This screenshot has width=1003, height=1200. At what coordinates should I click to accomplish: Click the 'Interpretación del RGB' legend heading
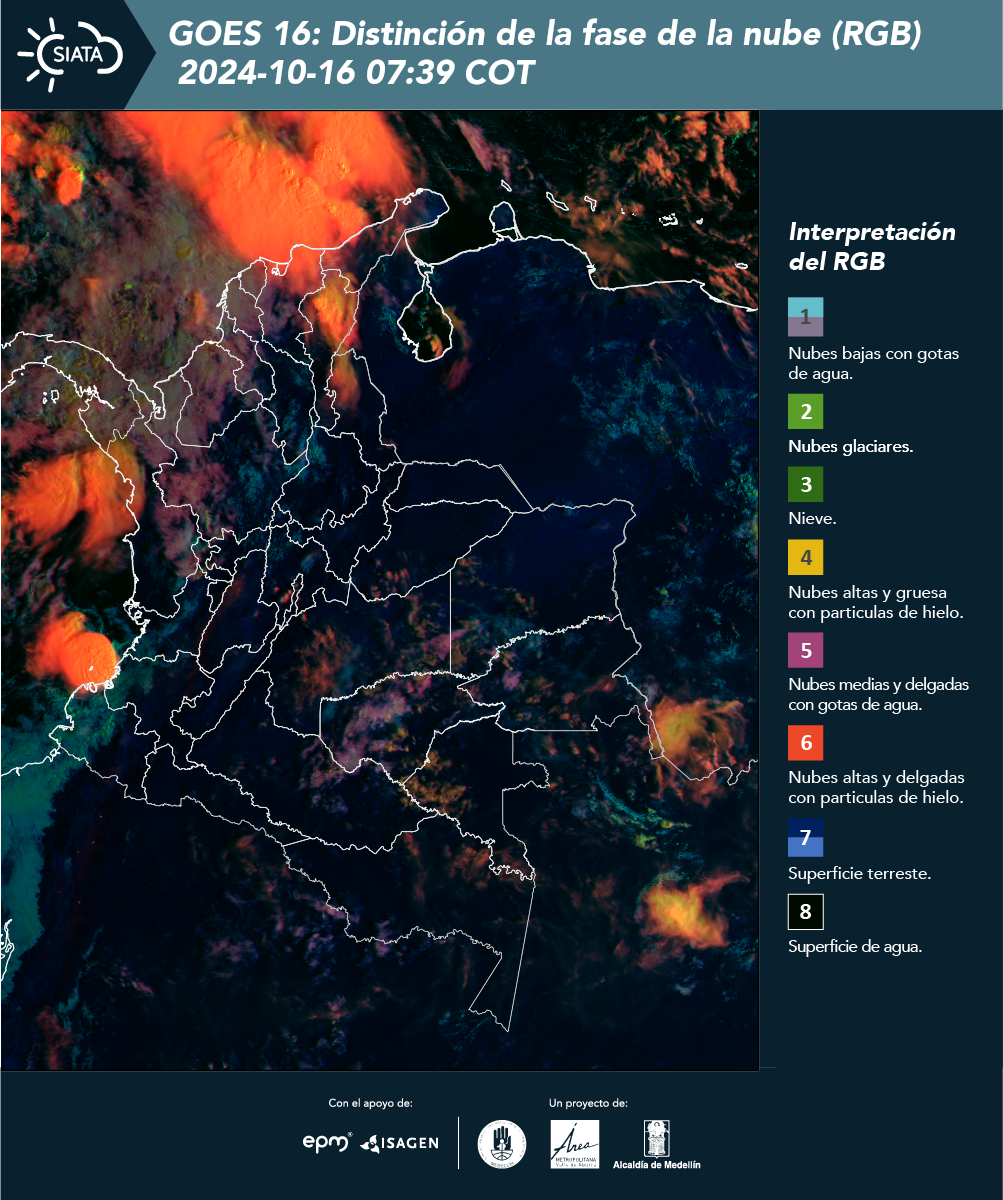click(872, 246)
